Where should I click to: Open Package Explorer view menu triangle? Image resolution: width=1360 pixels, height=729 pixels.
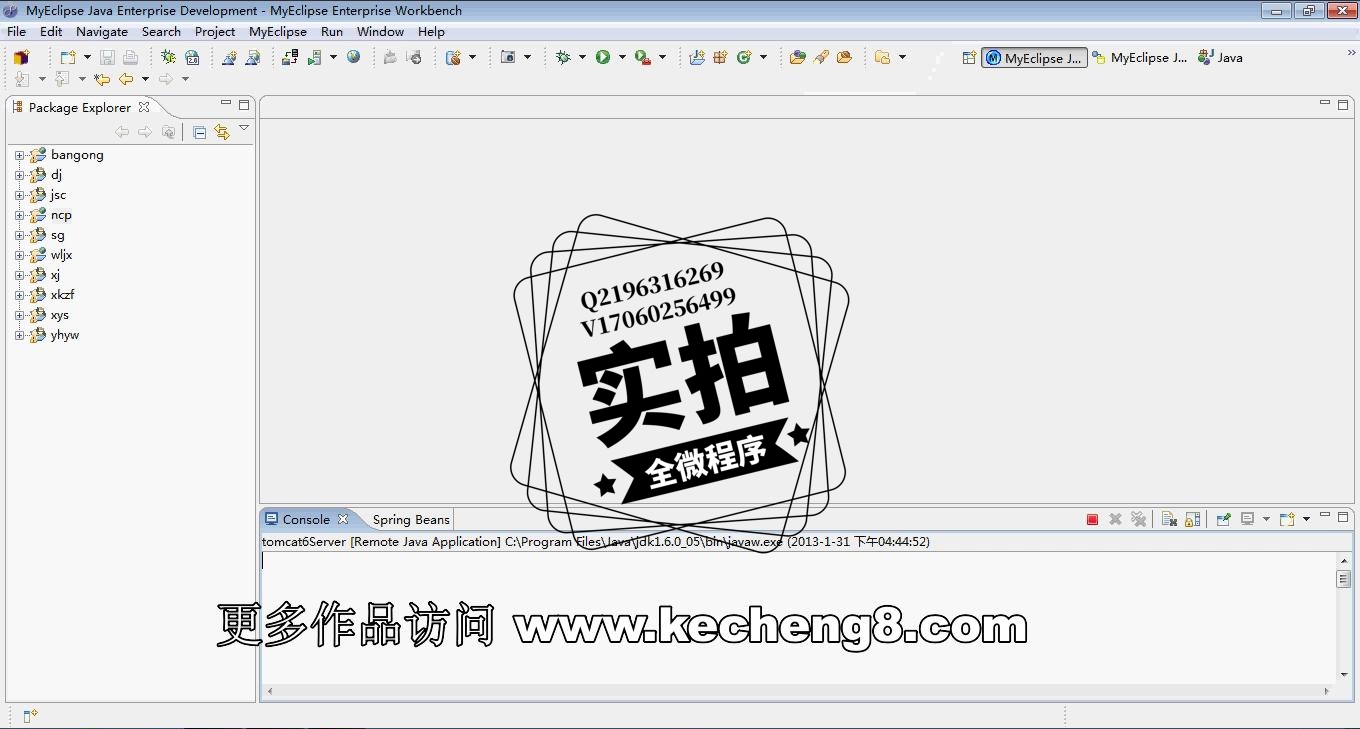click(x=243, y=128)
